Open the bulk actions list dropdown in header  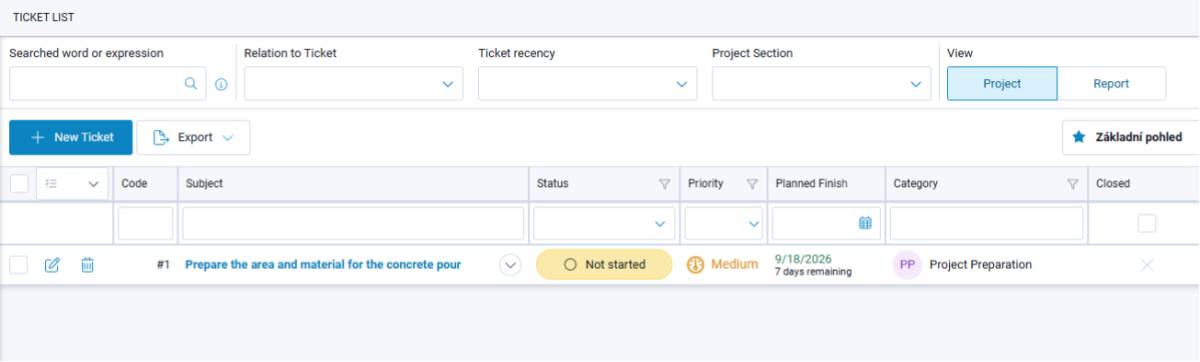point(73,184)
